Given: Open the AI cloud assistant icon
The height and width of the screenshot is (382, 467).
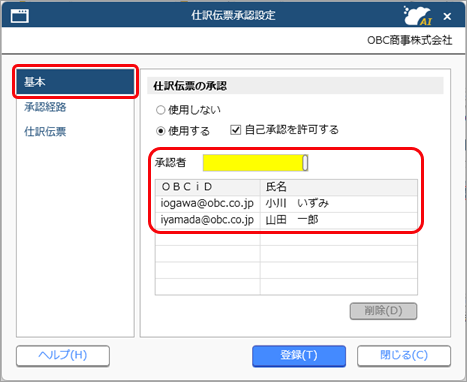Looking at the screenshot, I should coord(418,16).
